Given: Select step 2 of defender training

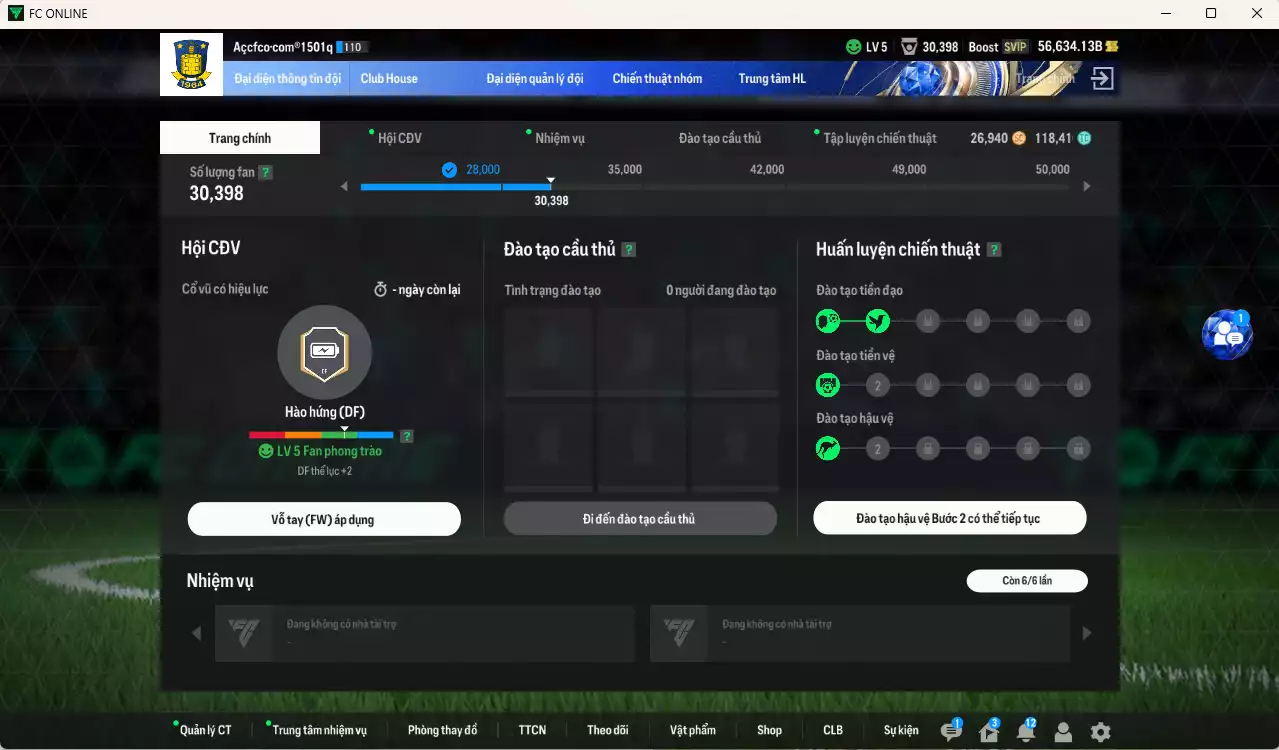Looking at the screenshot, I should coord(878,448).
